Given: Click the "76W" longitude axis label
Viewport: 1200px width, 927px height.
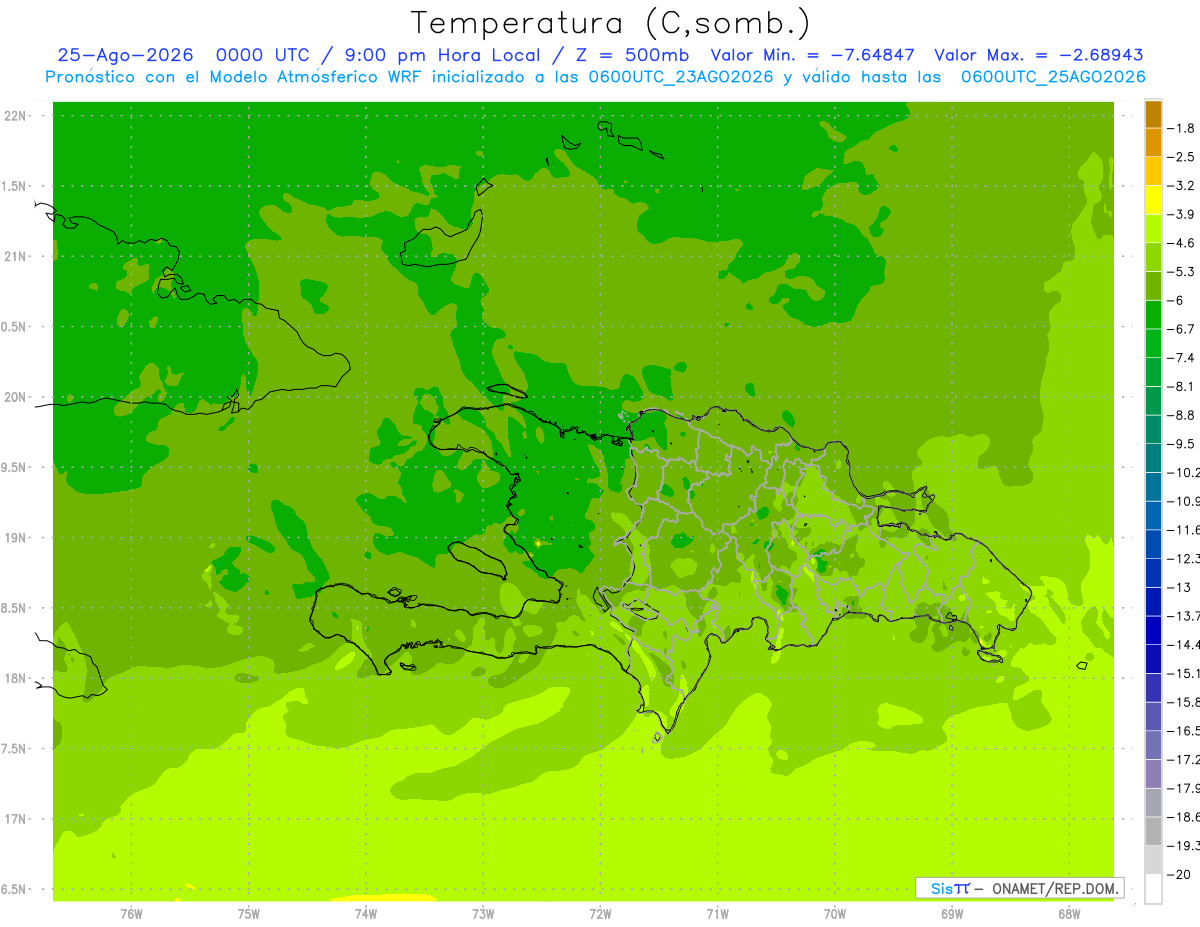Looking at the screenshot, I should tap(131, 914).
